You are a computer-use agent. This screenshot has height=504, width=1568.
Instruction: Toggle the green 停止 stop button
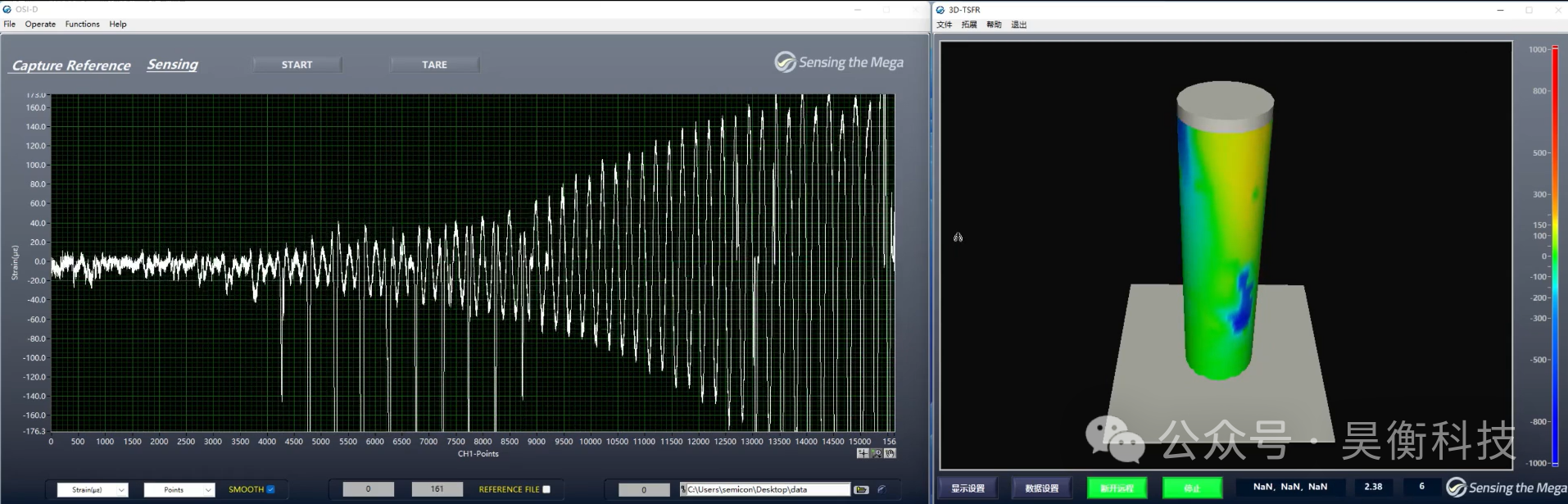pyautogui.click(x=1192, y=488)
